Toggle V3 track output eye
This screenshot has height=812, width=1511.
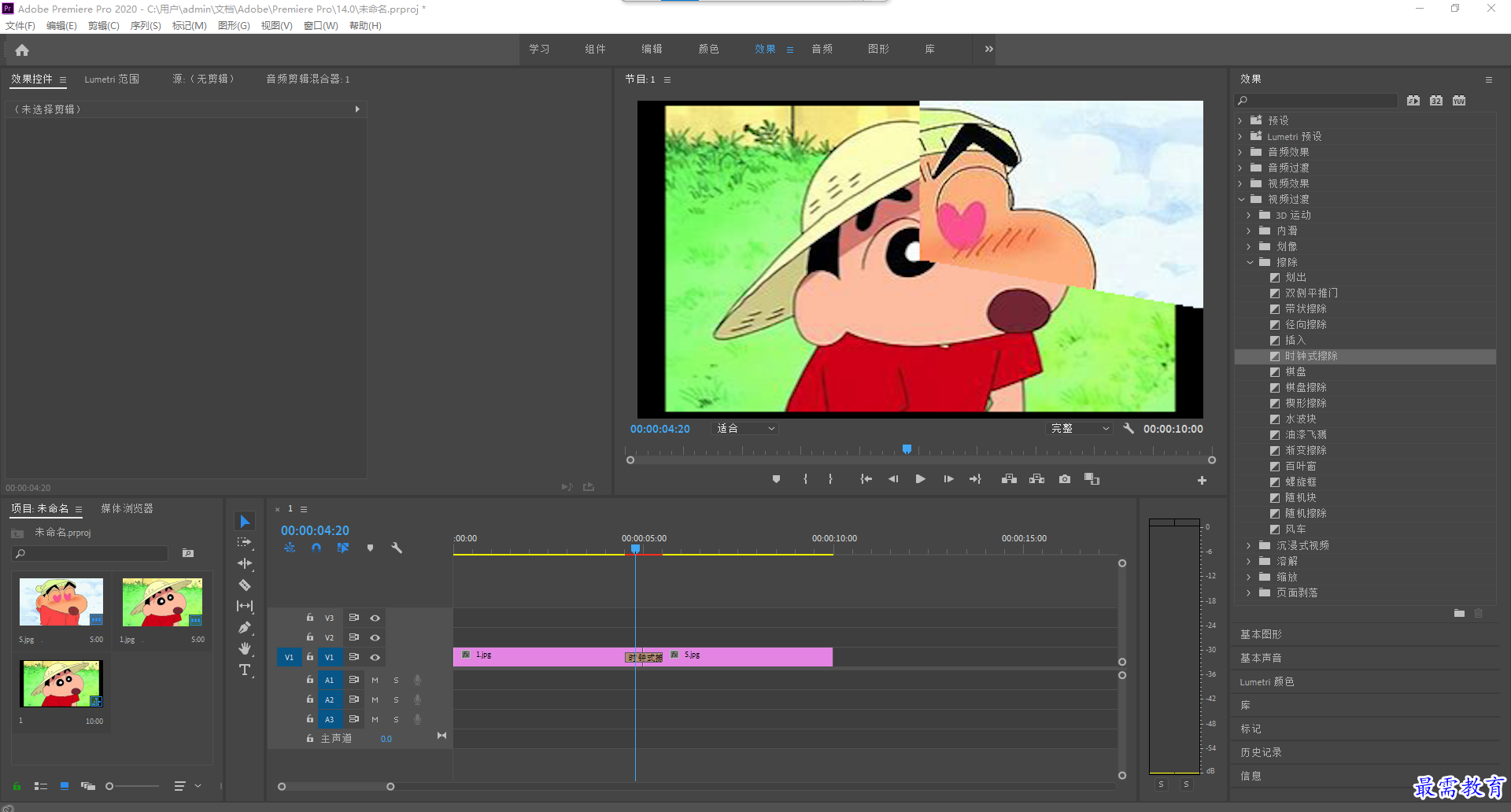[x=375, y=618]
